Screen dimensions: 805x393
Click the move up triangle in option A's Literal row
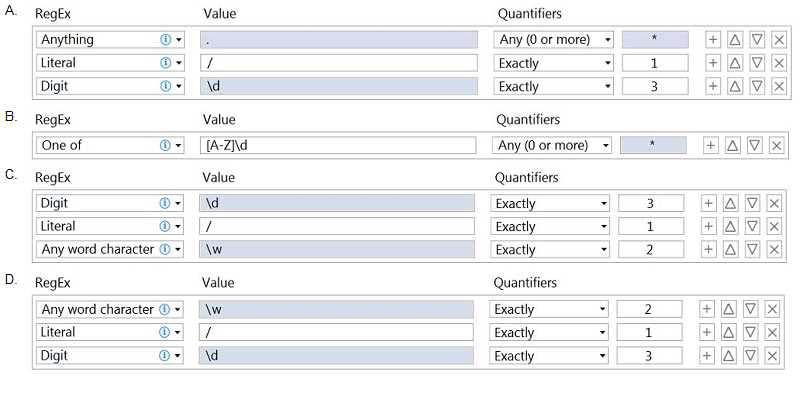point(735,63)
